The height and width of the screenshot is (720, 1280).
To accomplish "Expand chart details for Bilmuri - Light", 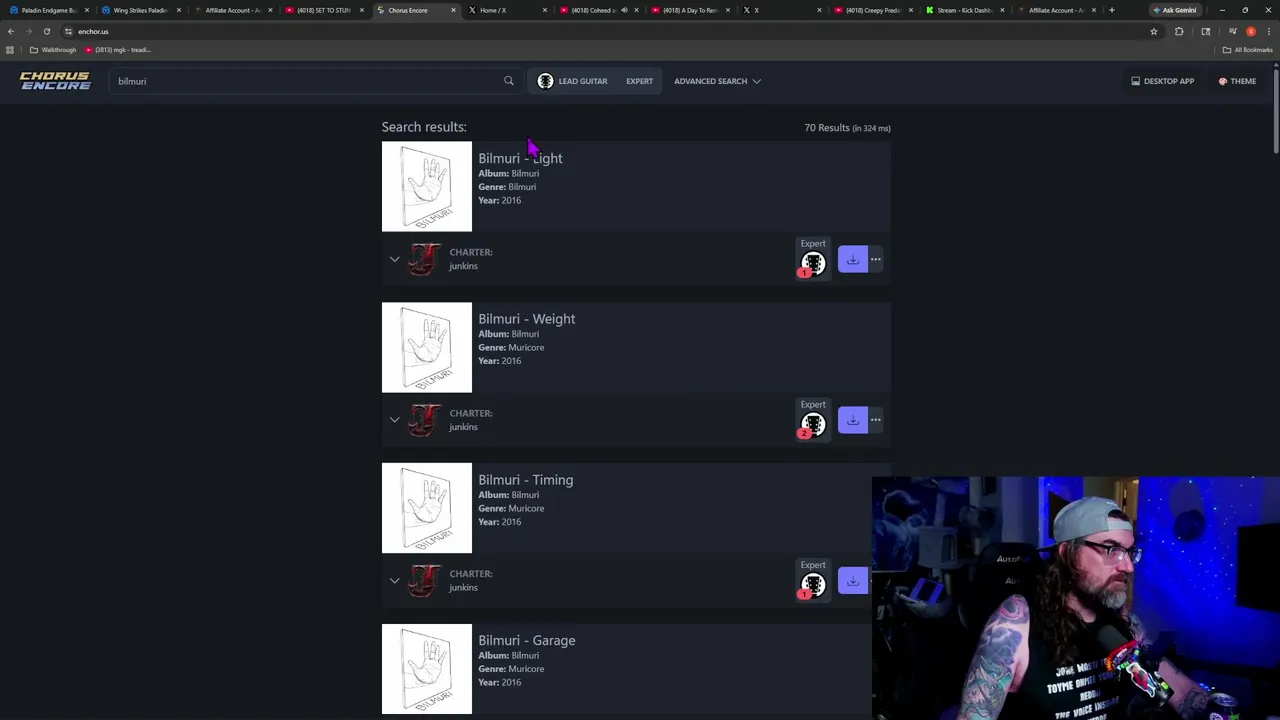I will (394, 260).
